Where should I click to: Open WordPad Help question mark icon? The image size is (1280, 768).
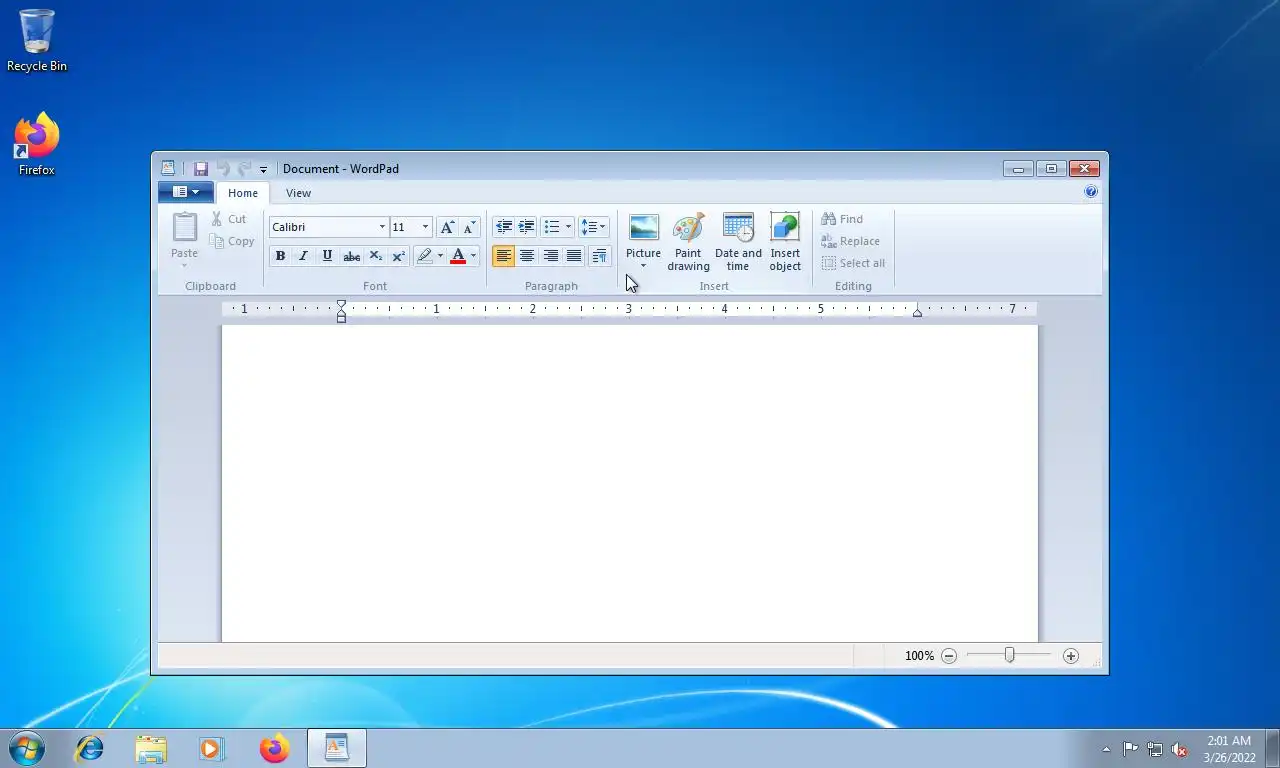[x=1091, y=192]
